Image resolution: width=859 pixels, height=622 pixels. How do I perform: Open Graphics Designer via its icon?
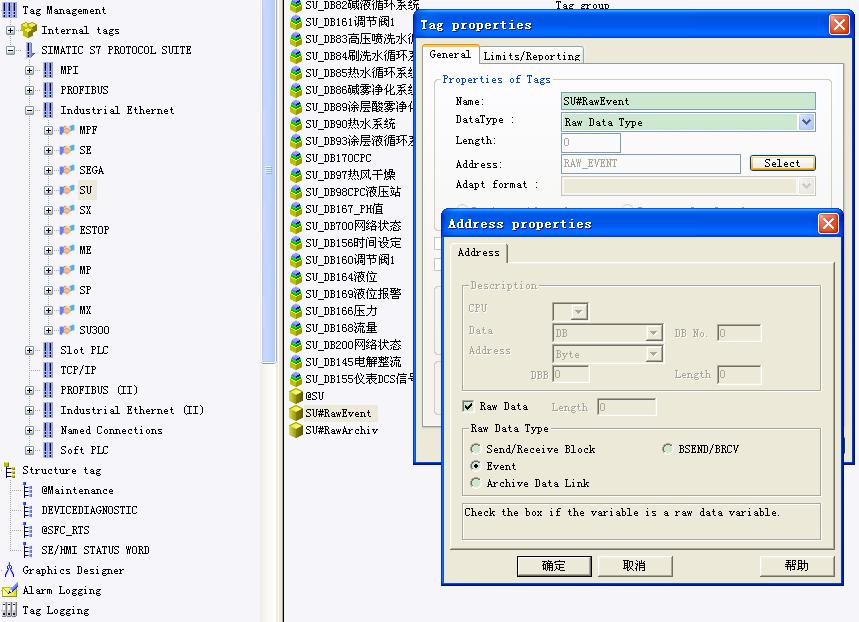coord(9,570)
